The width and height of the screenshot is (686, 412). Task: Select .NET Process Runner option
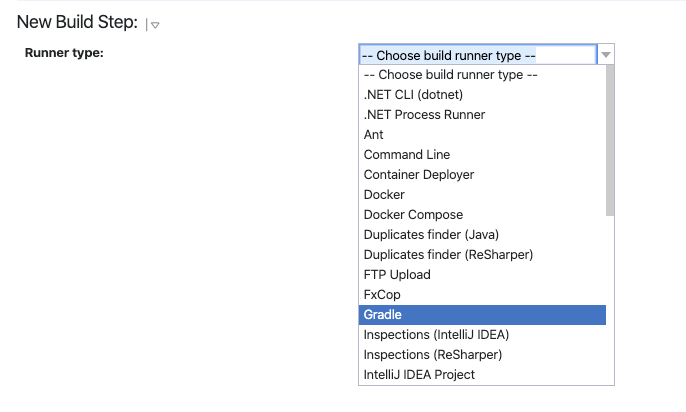424,115
